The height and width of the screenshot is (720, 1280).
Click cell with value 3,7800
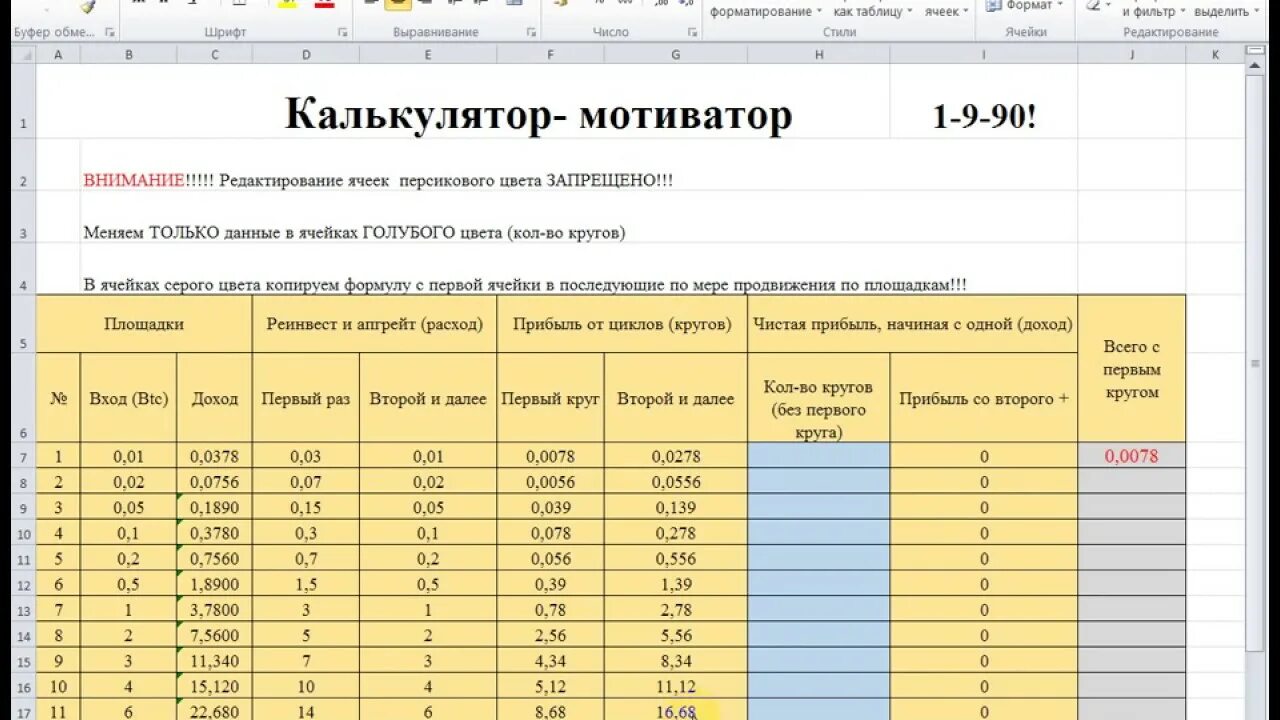pyautogui.click(x=215, y=610)
